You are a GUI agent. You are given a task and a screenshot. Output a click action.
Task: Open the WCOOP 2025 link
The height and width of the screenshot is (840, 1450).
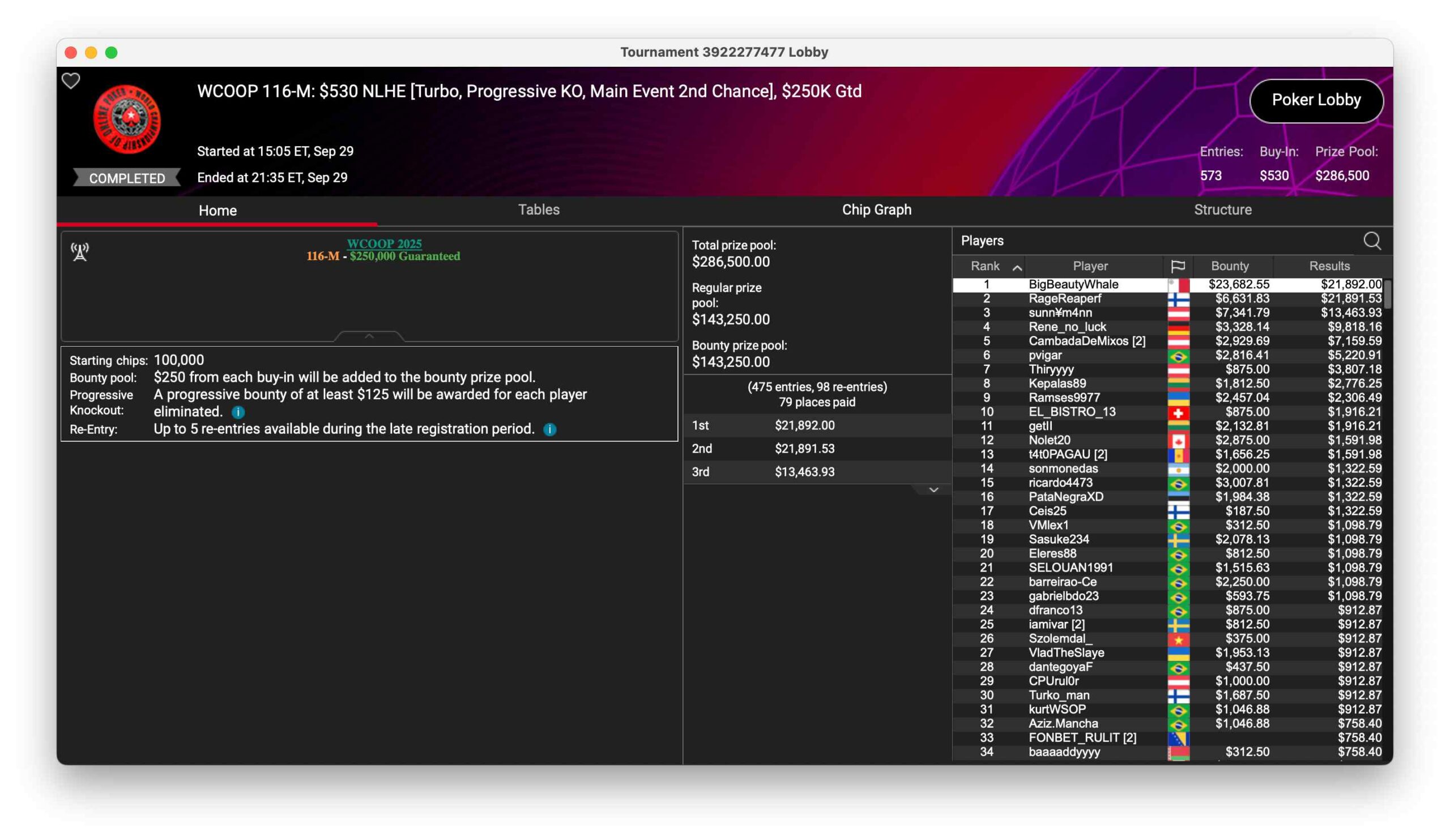pos(384,244)
